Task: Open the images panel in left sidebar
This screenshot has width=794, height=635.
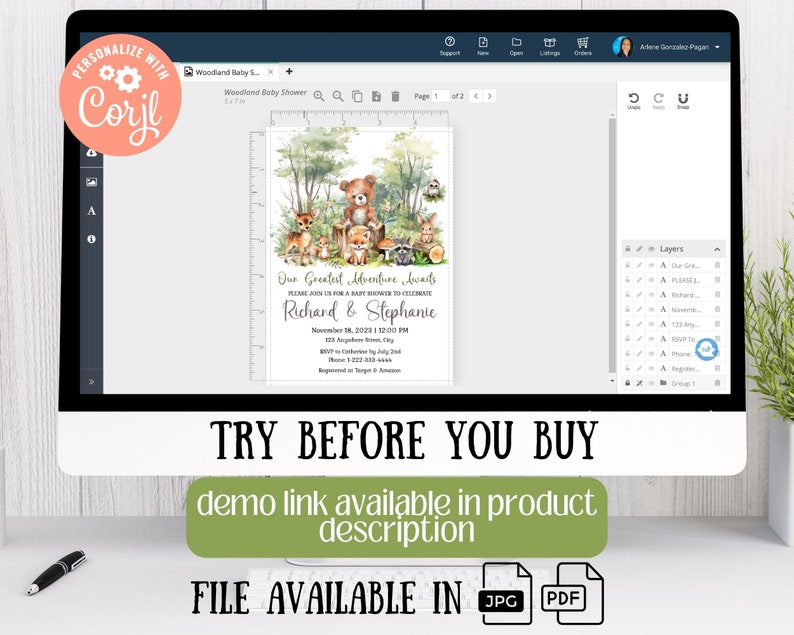Action: 91,182
